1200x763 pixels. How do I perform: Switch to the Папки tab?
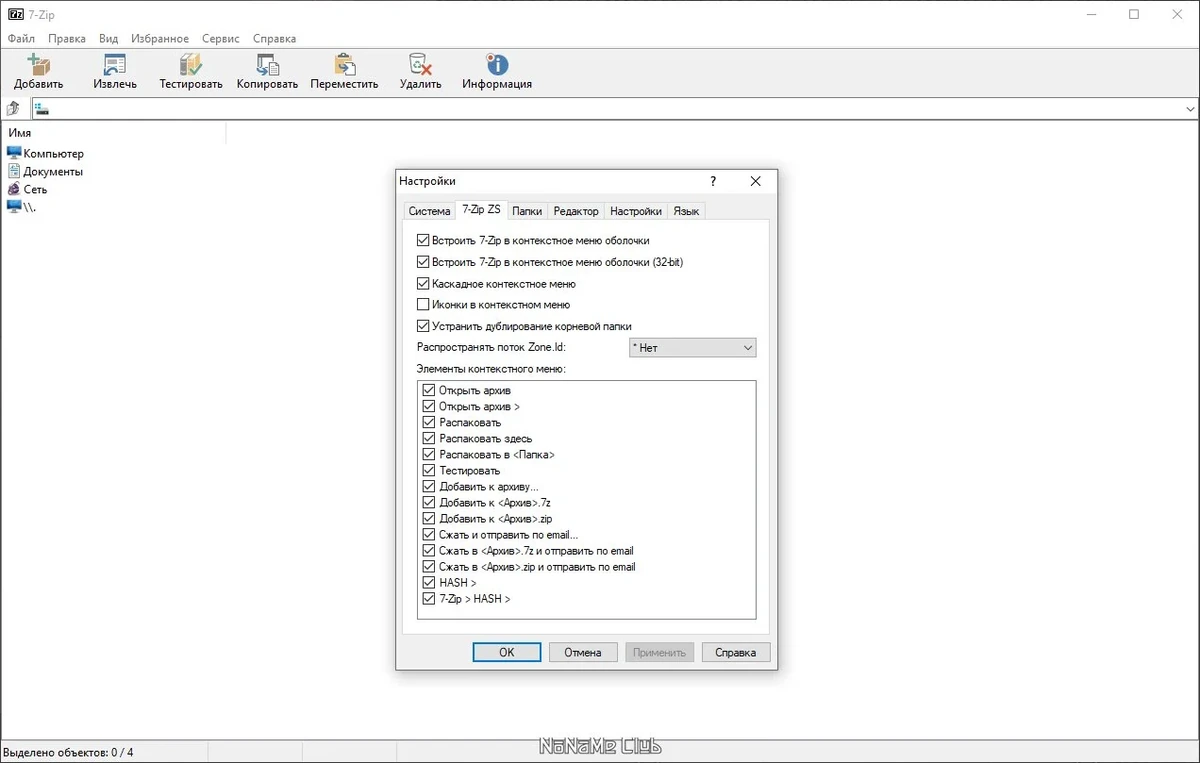click(x=527, y=211)
